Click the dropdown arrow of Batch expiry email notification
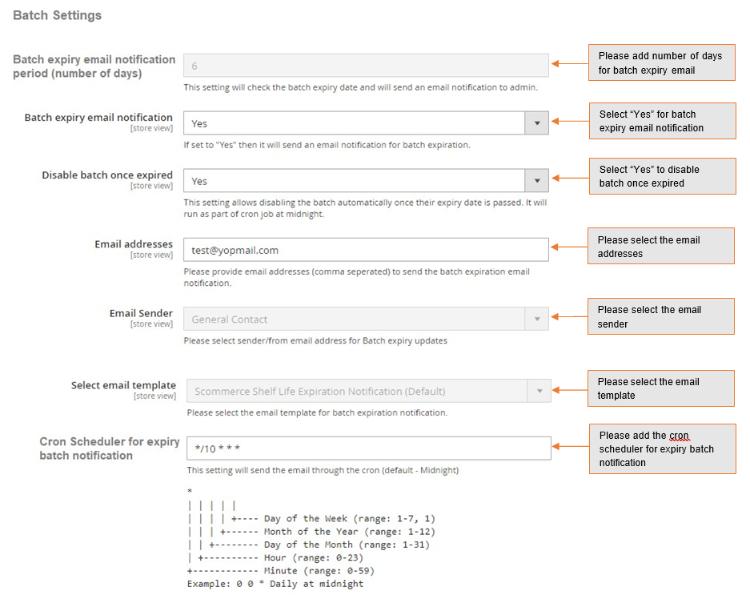This screenshot has width=750, height=595. coord(537,123)
